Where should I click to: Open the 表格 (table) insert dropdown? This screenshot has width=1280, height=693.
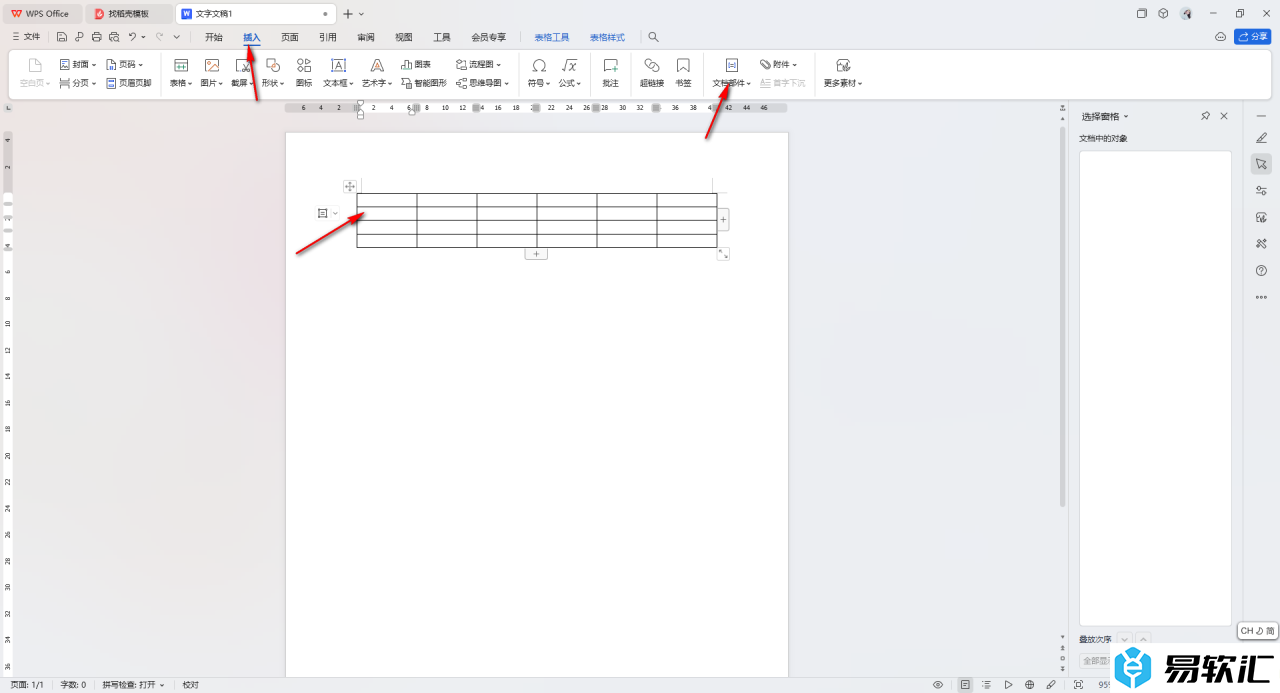[181, 73]
